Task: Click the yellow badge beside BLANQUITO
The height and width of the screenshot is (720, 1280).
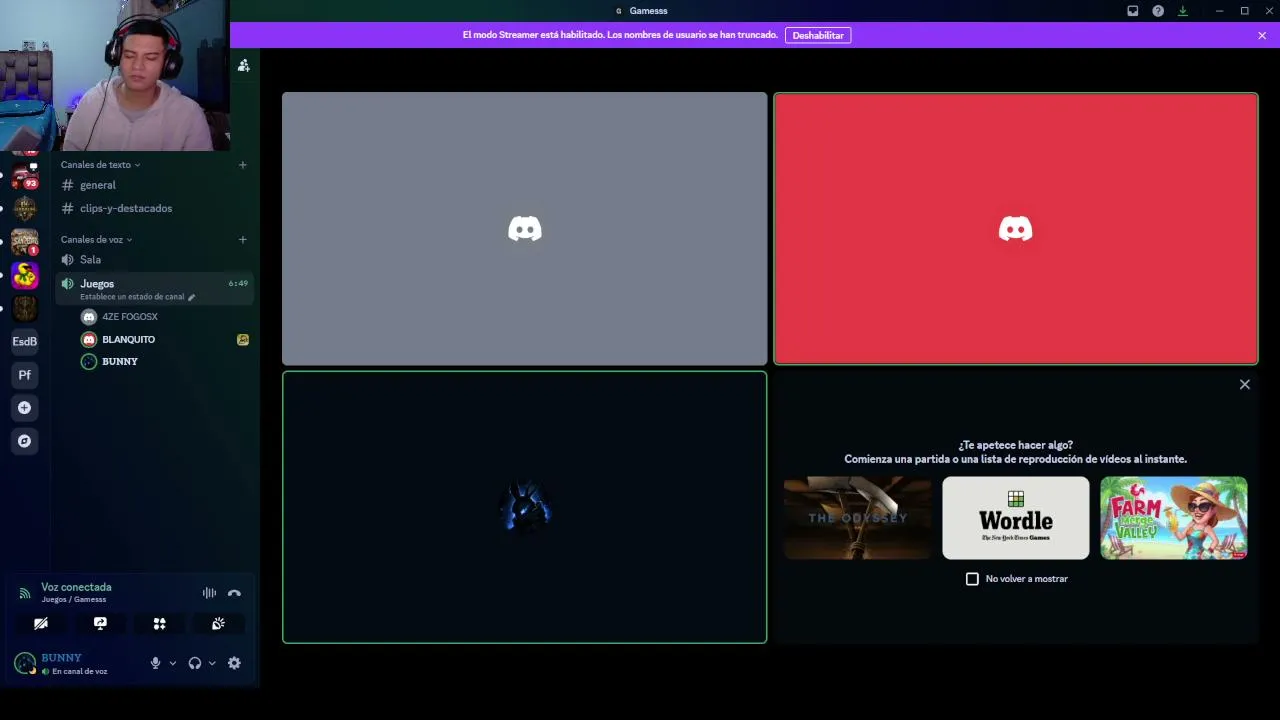Action: click(x=243, y=340)
